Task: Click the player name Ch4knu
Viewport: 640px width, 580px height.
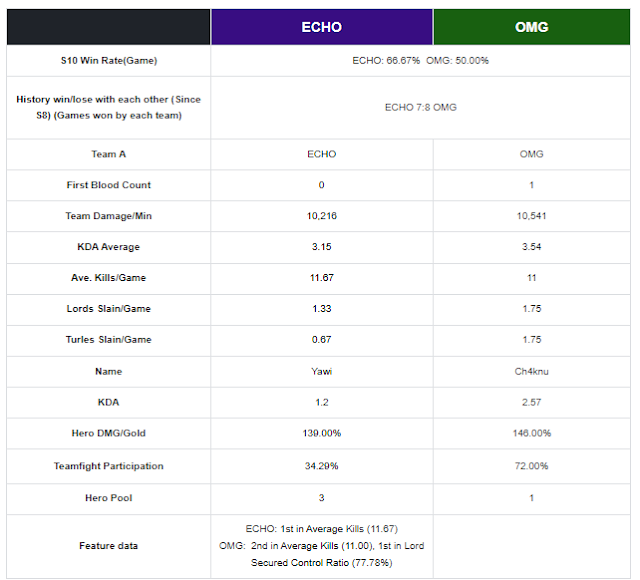Action: pyautogui.click(x=531, y=371)
